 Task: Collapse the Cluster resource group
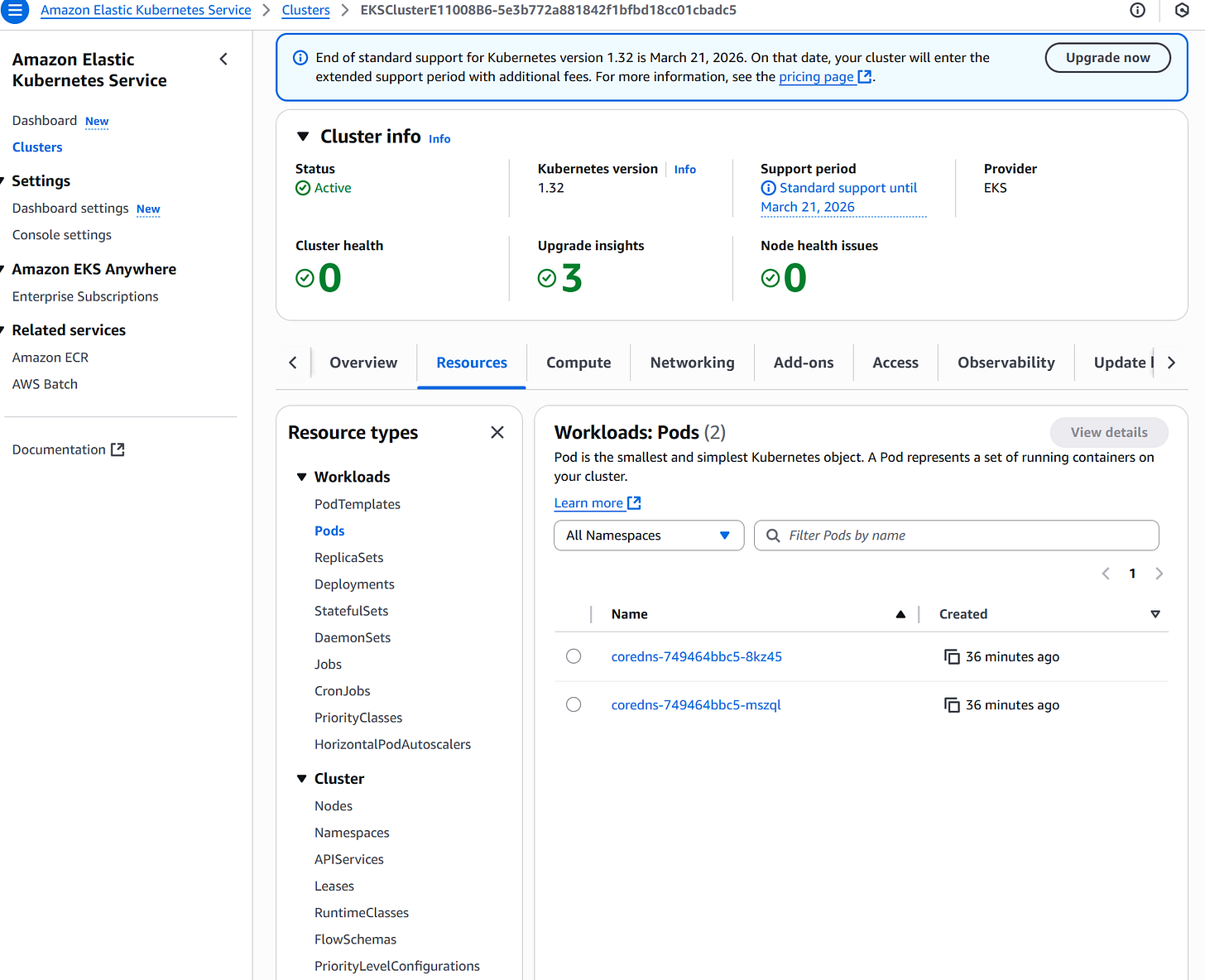[x=301, y=779]
